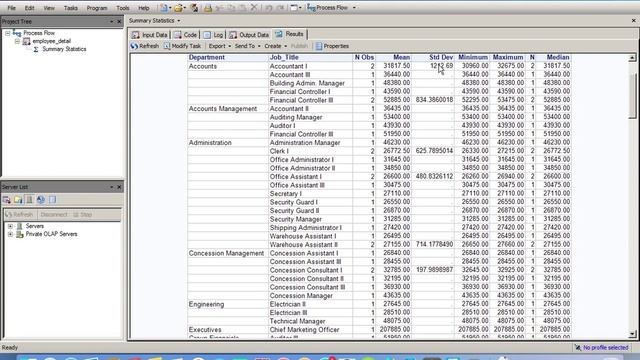Open the Summary Statistics title dropdown
This screenshot has height=360, width=640.
pyautogui.click(x=178, y=21)
